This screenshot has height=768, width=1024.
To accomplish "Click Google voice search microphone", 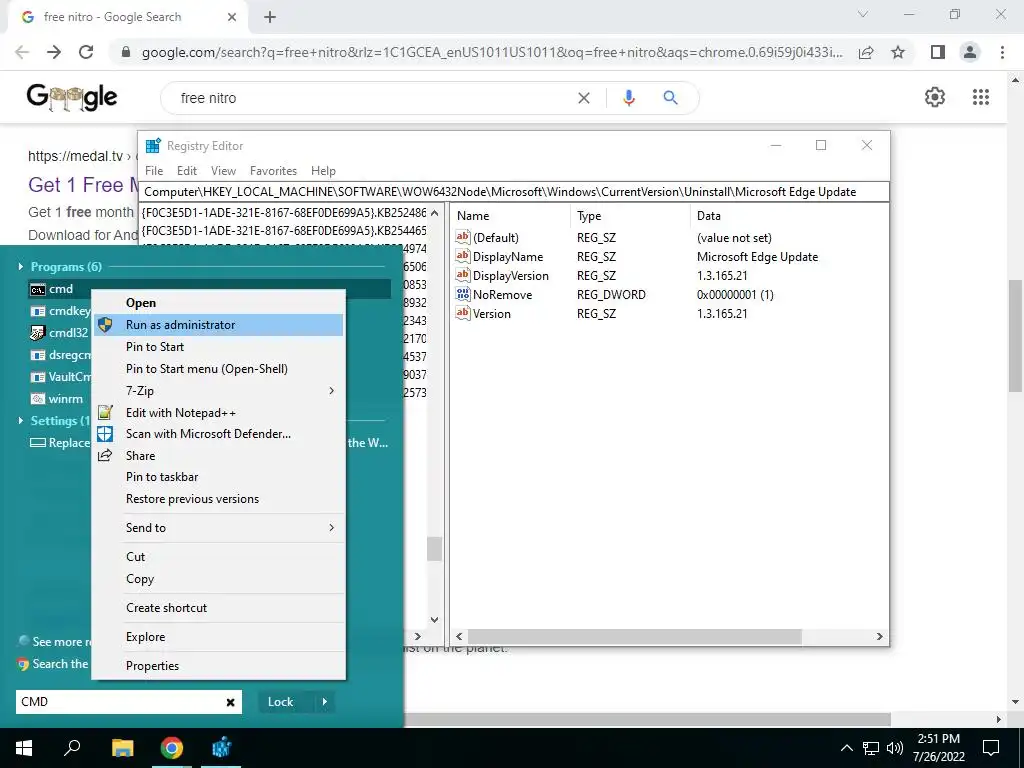I will point(629,98).
